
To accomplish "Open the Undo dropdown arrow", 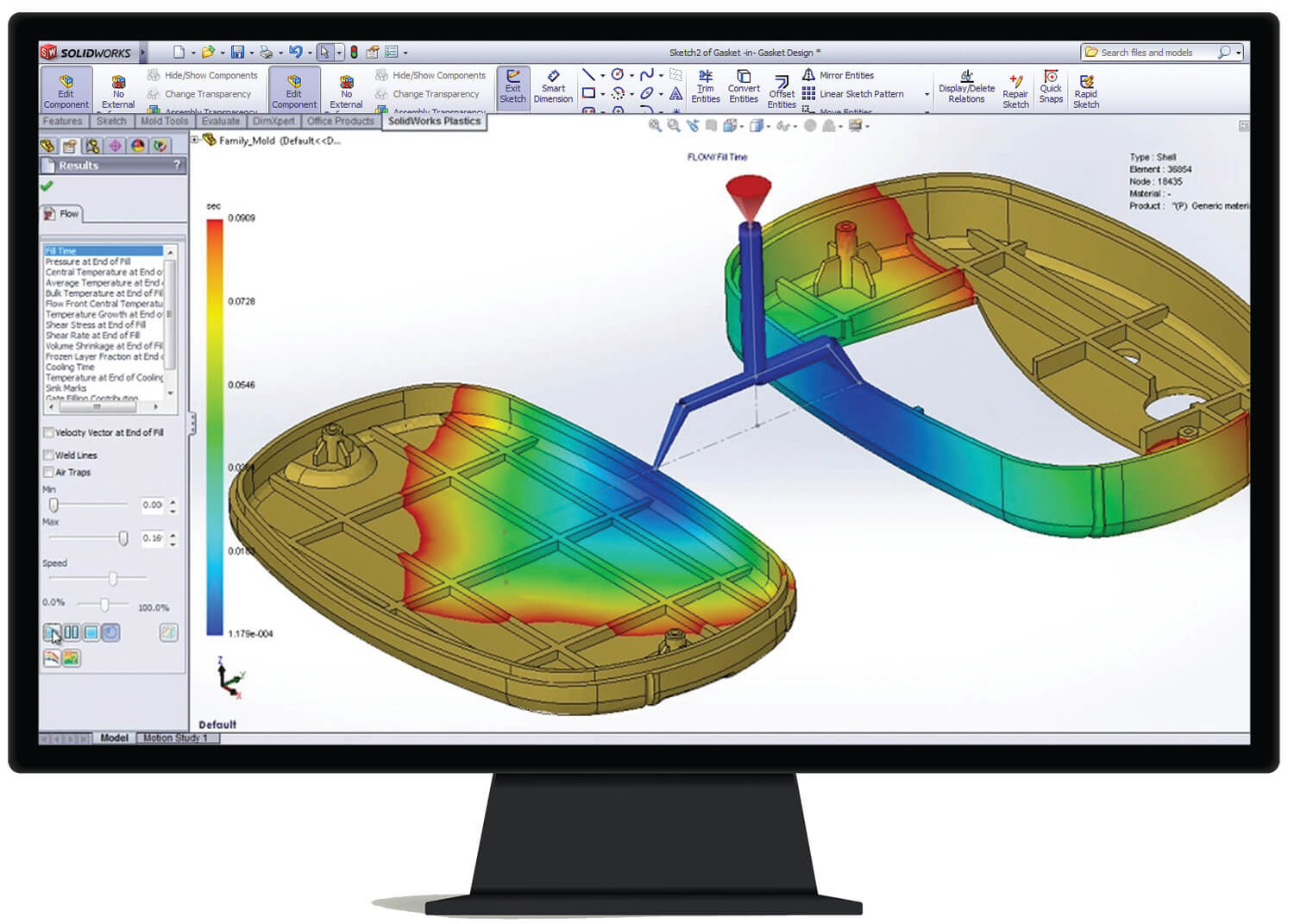I will click(x=310, y=53).
